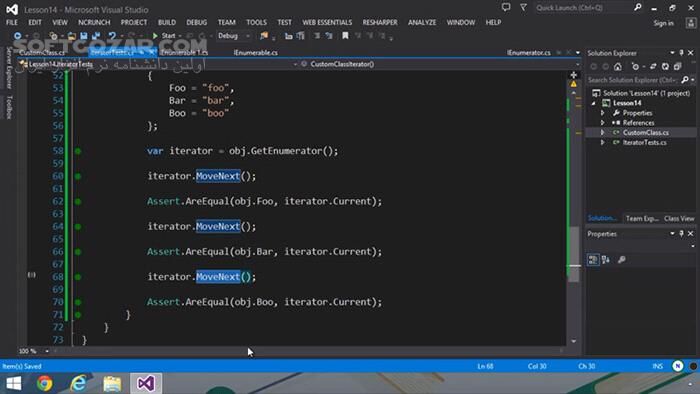Screen dimensions: 700x394
Task: Open Google Chrome from the taskbar
Action: [x=44, y=383]
